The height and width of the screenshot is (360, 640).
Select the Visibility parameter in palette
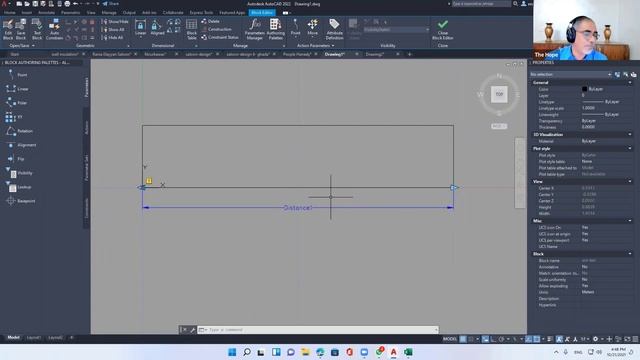[x=19, y=173]
